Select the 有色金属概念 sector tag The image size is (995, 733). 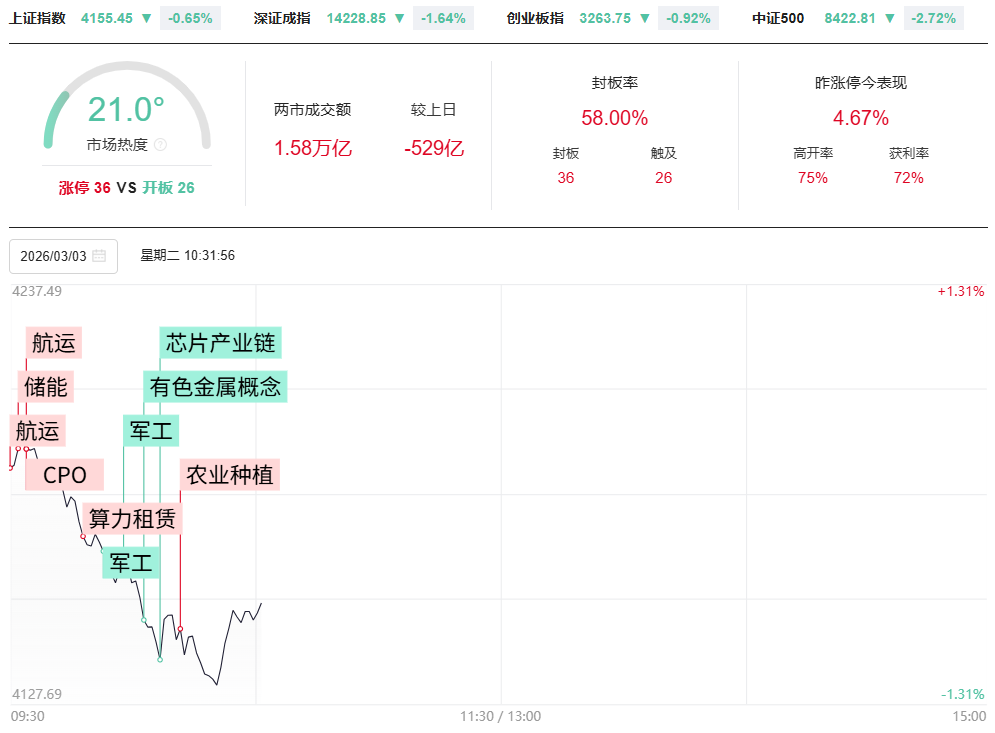215,386
